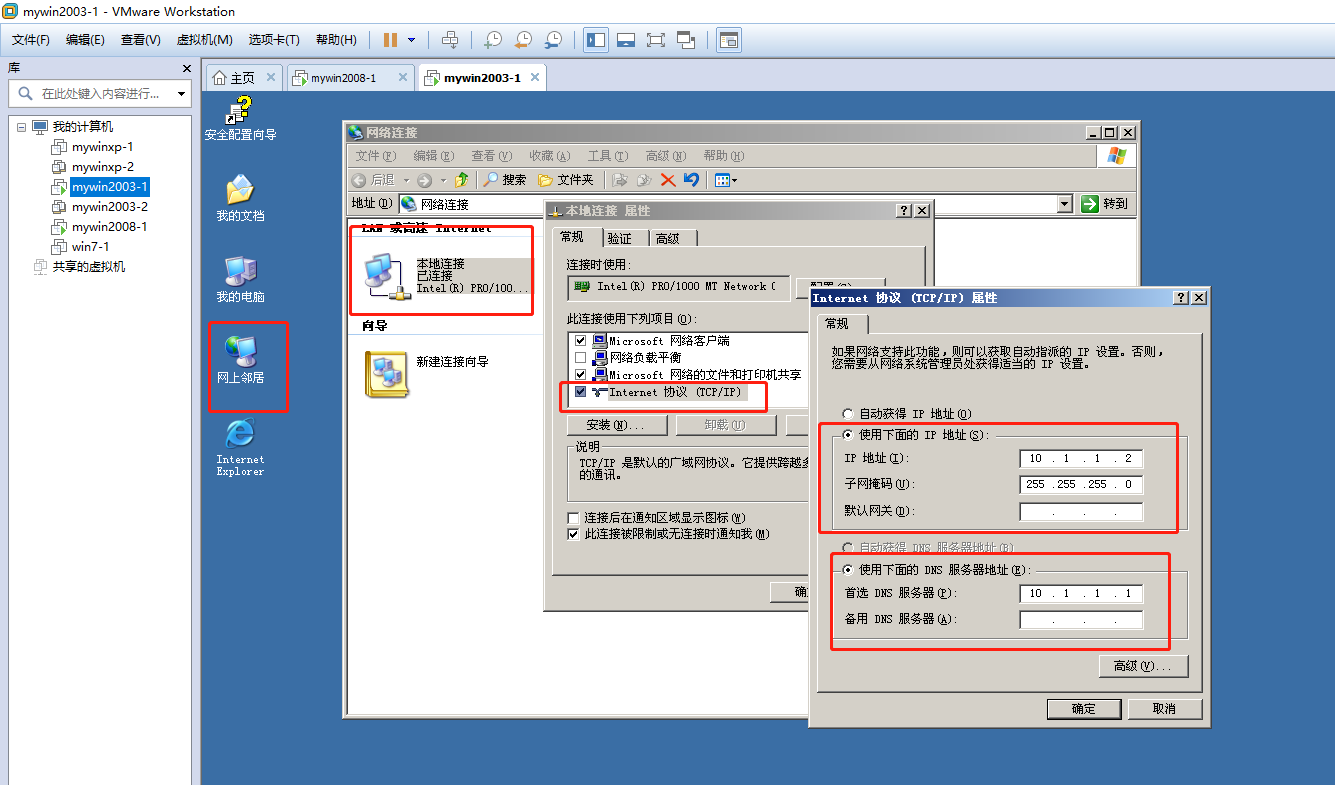
Task: Check 连接后在通知区域显示图标 checkbox
Action: pyautogui.click(x=573, y=518)
